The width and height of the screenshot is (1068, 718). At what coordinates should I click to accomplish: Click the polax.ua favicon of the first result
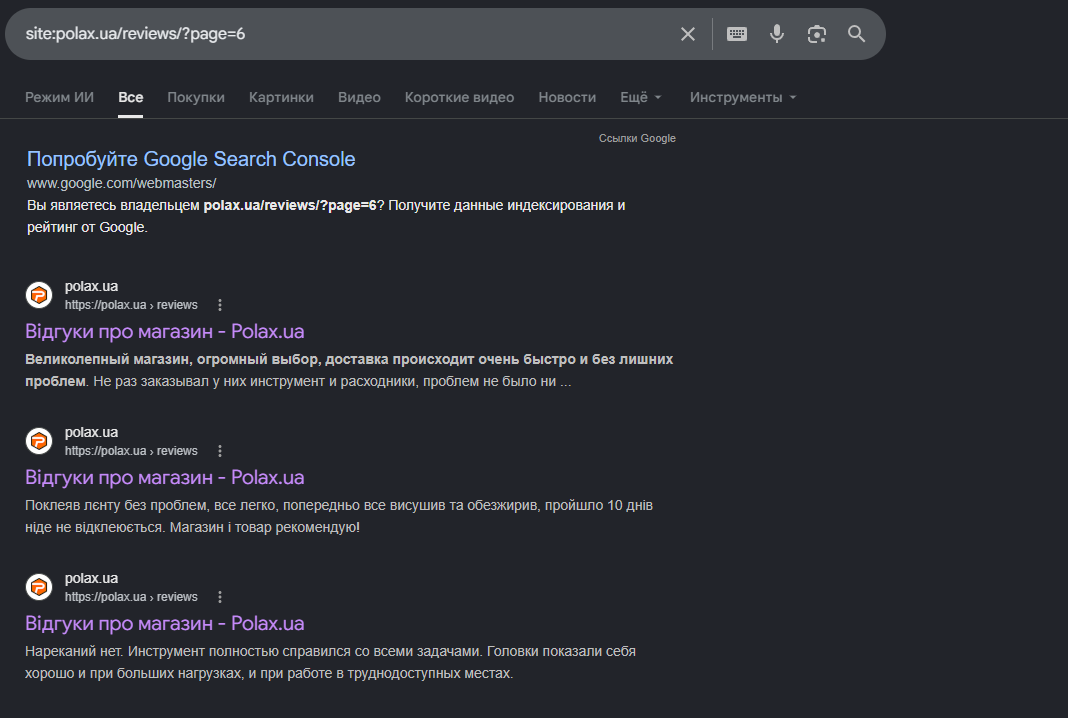[x=39, y=295]
